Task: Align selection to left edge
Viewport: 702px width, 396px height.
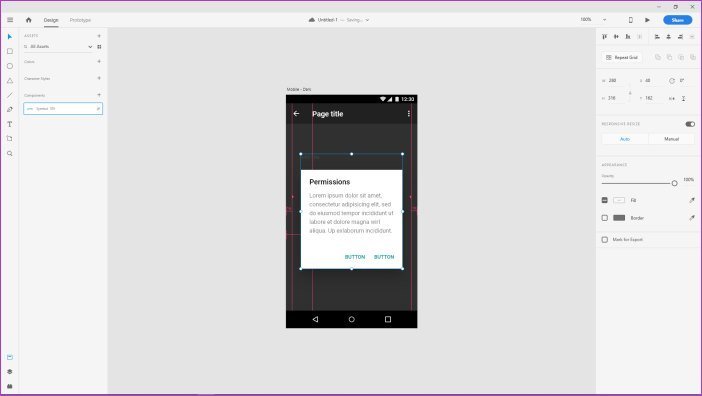Action: click(x=657, y=37)
